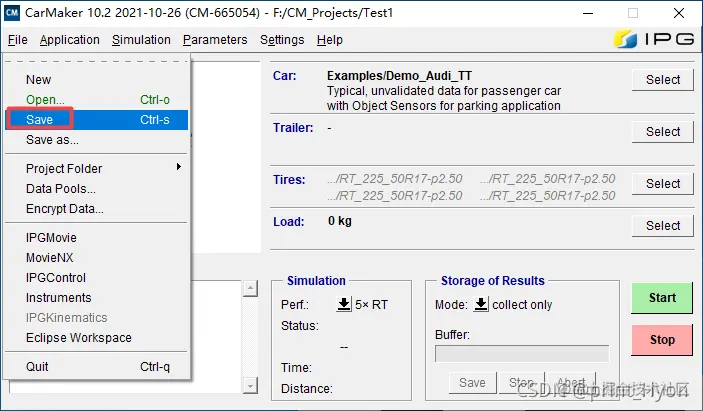
Task: Minimize the CarMaker window
Action: [x=588, y=13]
